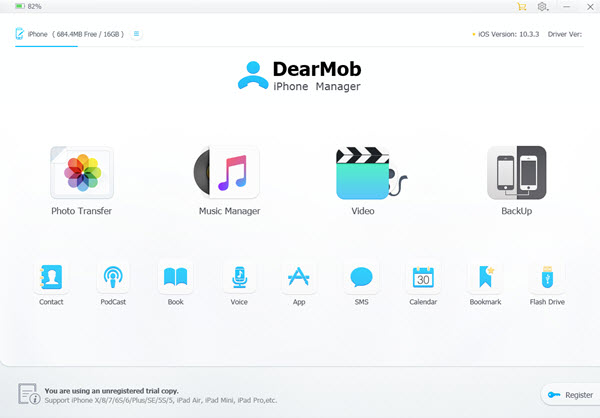Open the Book icon
This screenshot has height=418, width=600.
[175, 276]
